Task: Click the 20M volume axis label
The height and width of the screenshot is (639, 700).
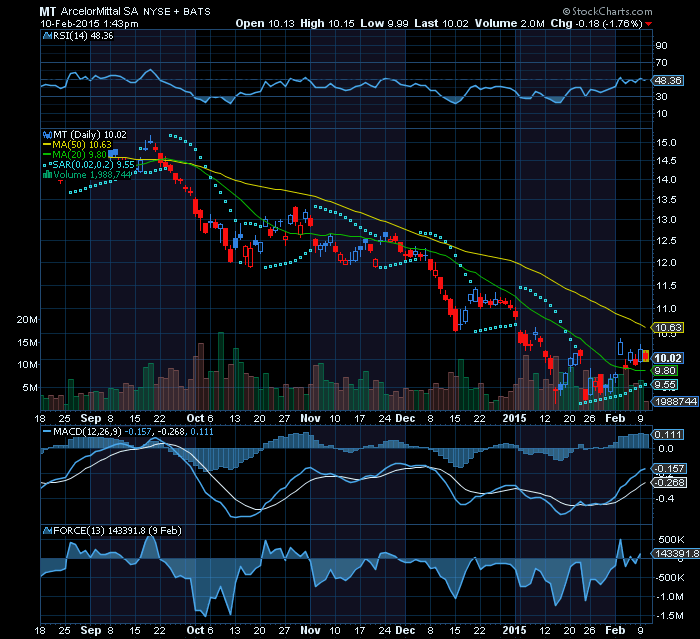Action: pos(27,319)
